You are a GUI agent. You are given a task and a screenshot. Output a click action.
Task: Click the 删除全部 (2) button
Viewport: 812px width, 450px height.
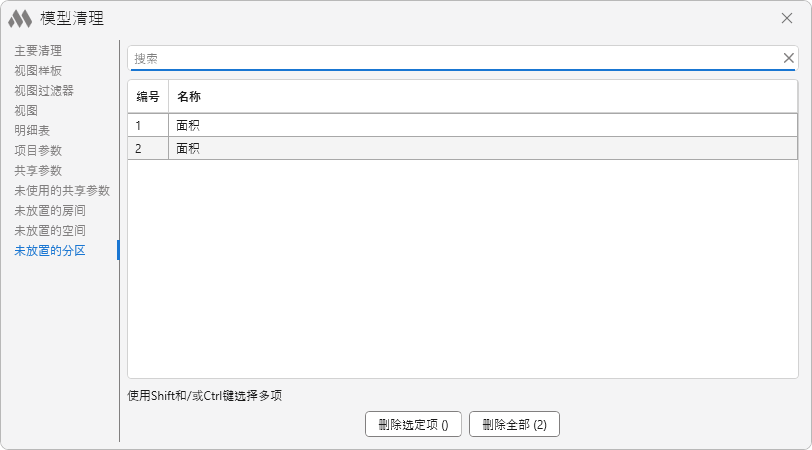[x=514, y=424]
